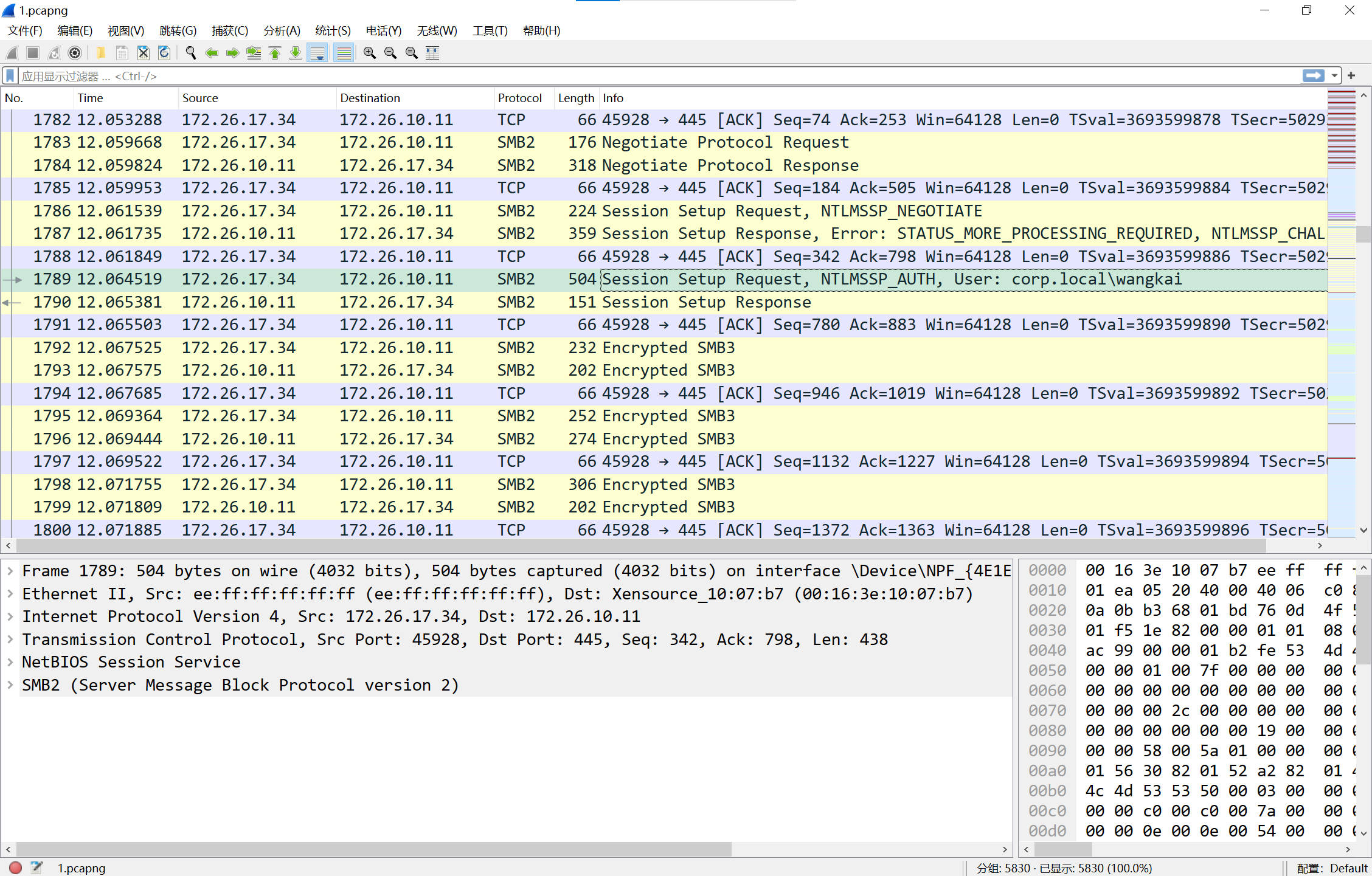Reset text zoom to normal size

pyautogui.click(x=412, y=53)
